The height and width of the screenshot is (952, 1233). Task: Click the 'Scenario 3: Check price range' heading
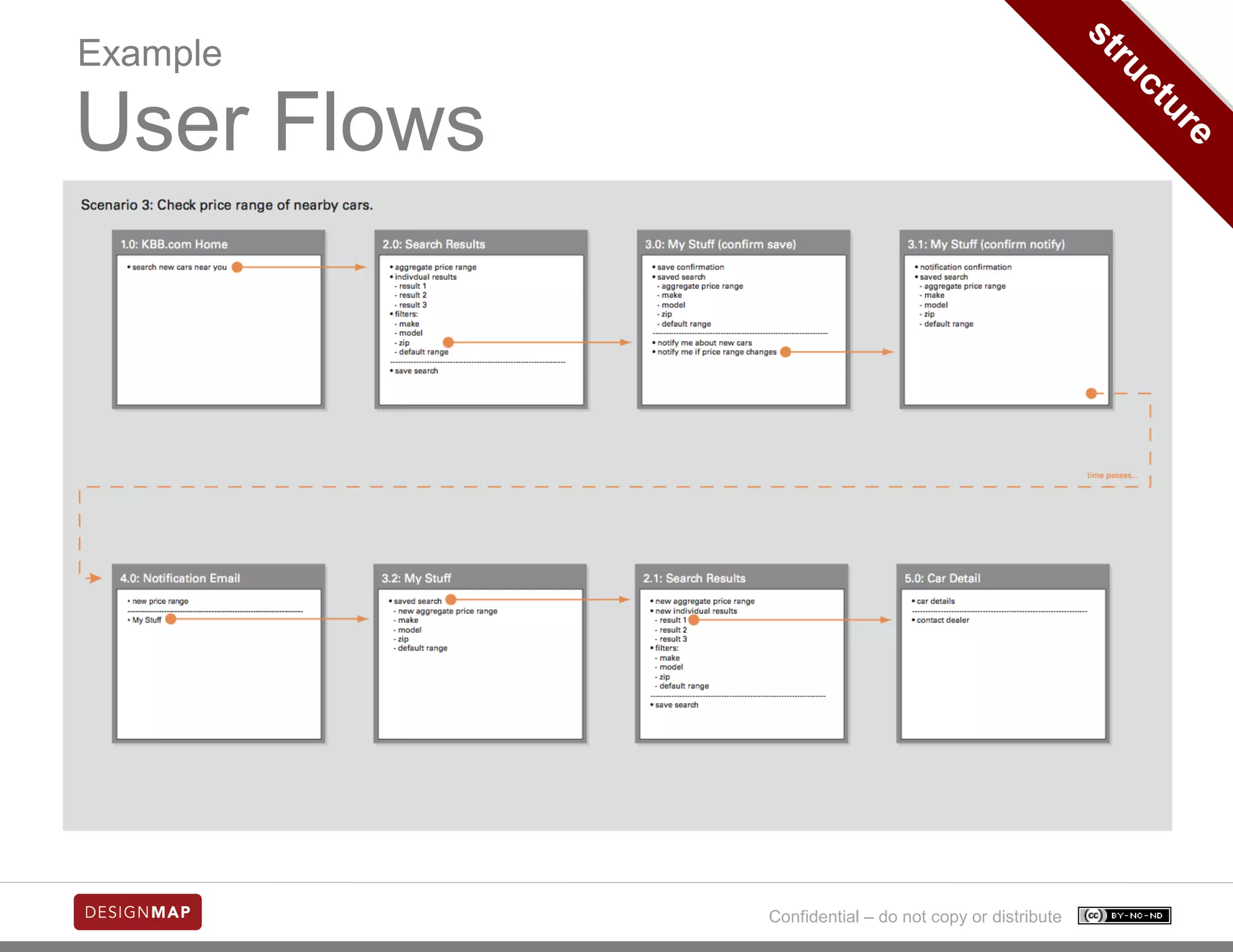pos(227,205)
